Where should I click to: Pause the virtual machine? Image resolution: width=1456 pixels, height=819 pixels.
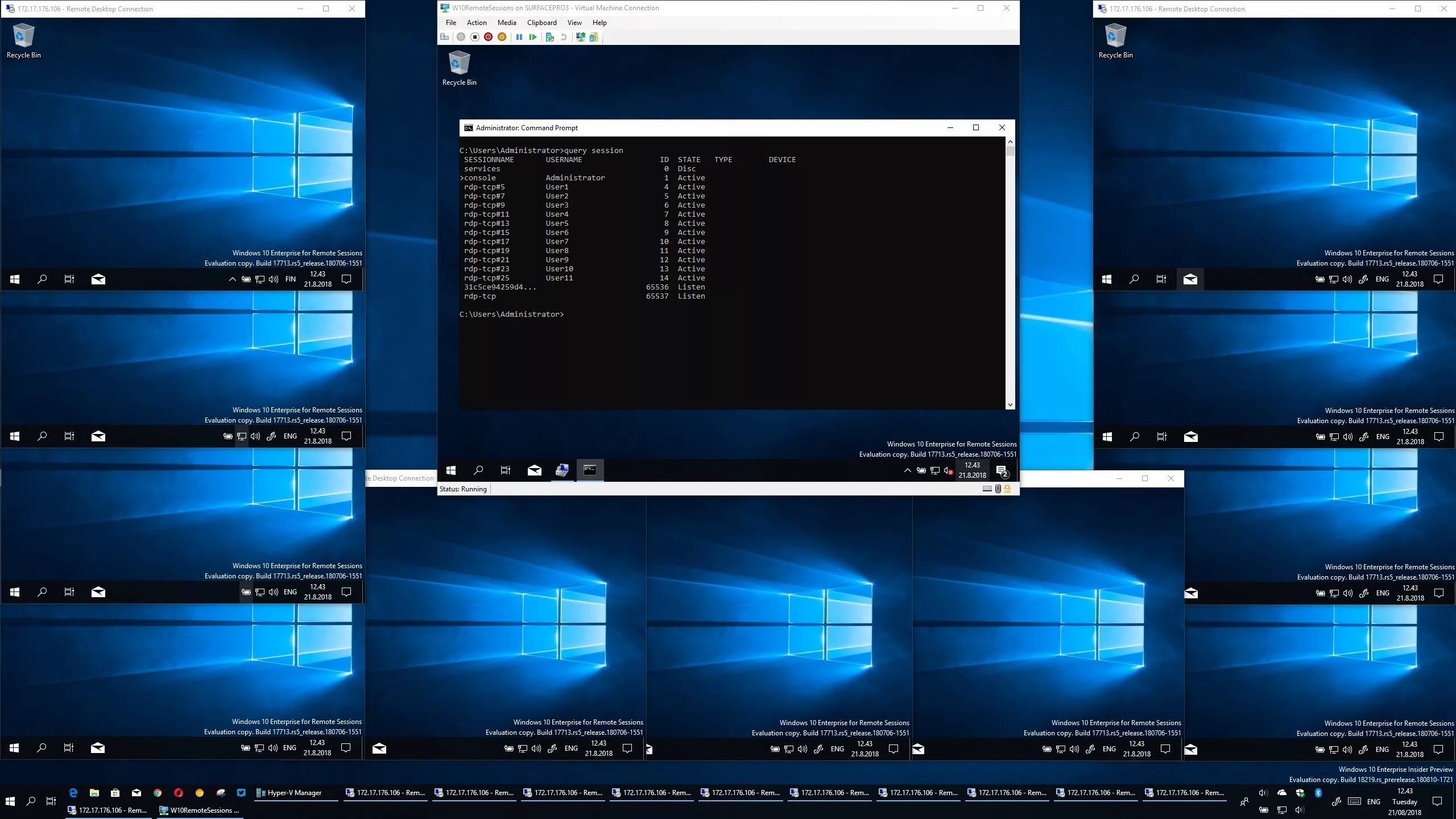click(519, 37)
